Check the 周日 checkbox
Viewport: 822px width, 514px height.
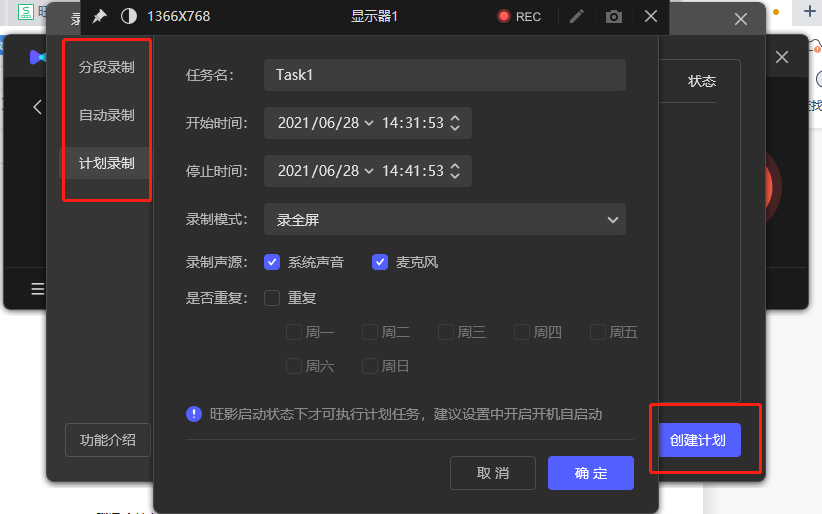(370, 366)
